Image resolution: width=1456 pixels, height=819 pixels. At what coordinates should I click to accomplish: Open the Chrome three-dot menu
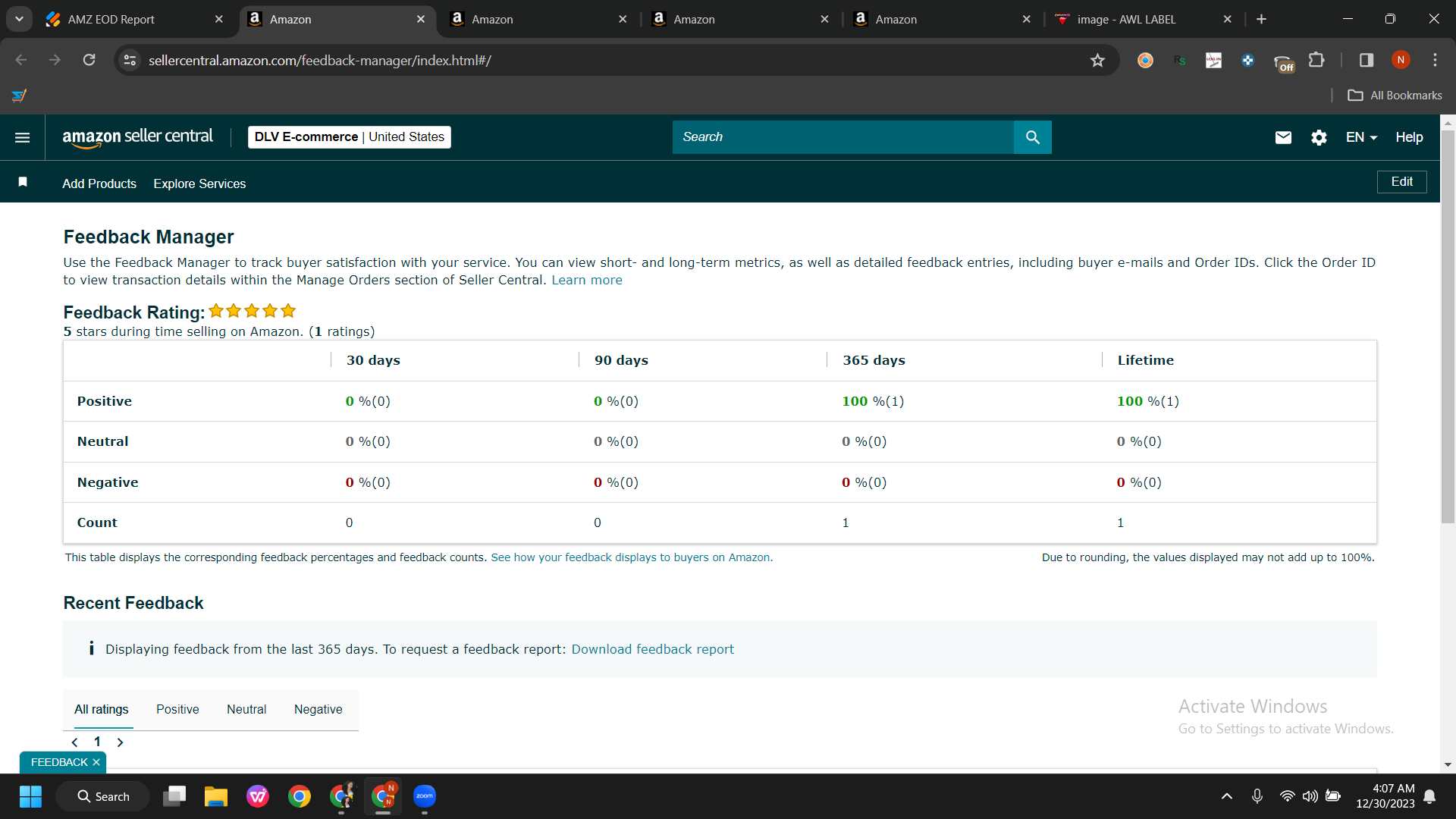pyautogui.click(x=1435, y=60)
